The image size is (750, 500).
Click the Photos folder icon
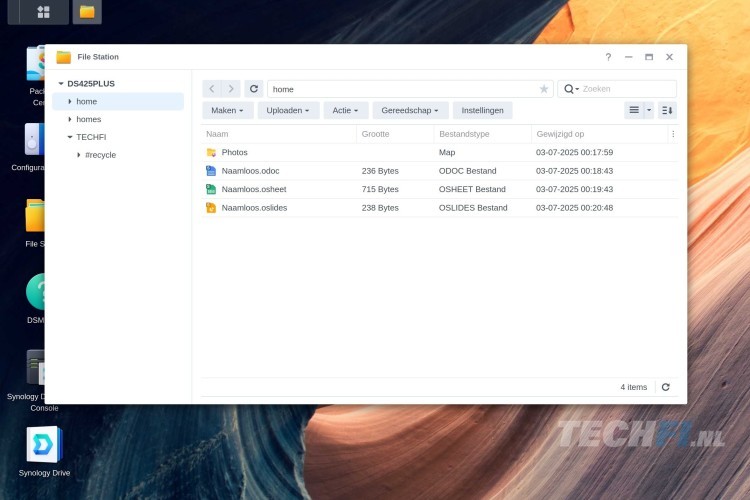211,153
